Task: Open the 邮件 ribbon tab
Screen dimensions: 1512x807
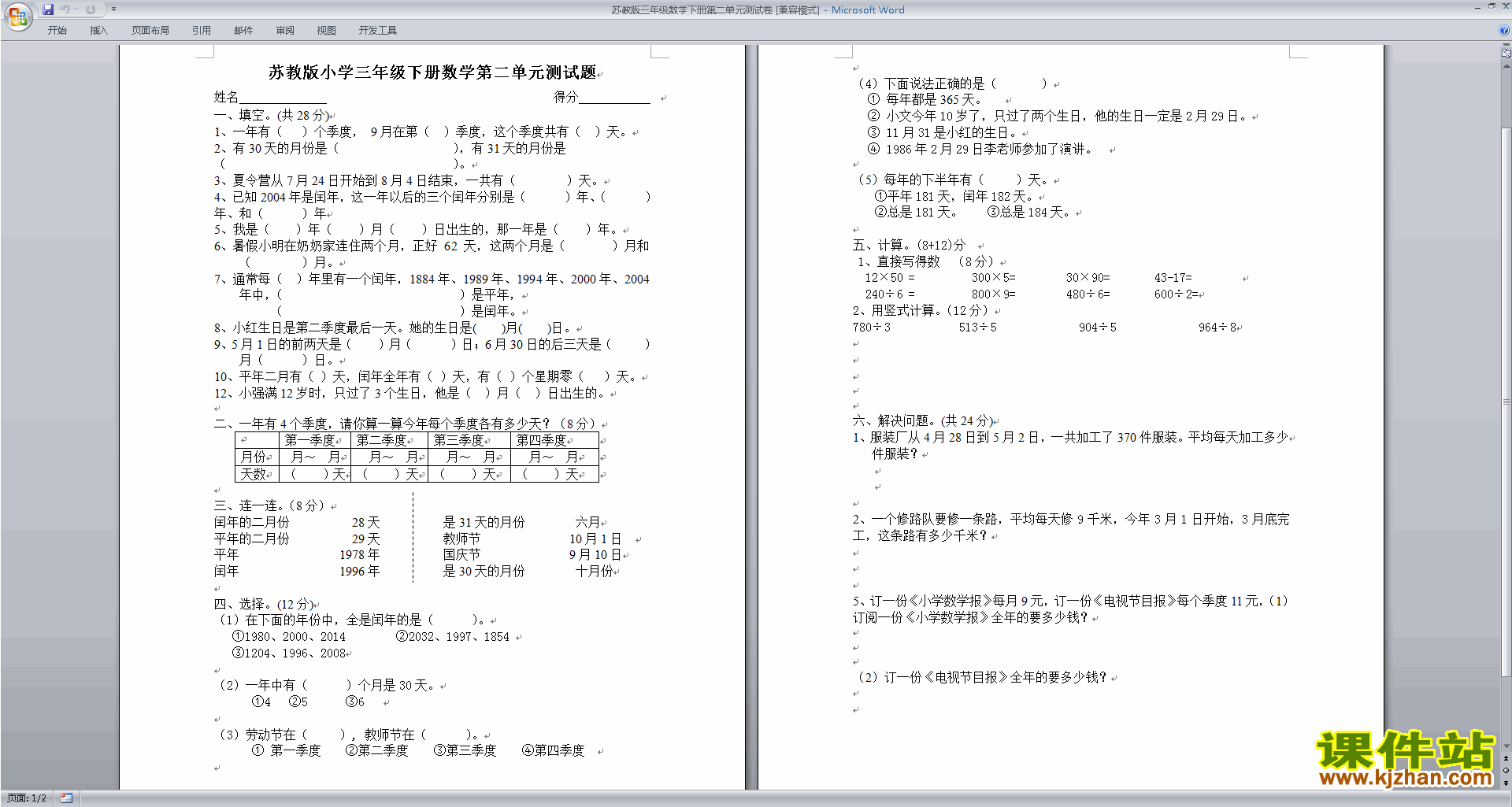Action: point(243,31)
